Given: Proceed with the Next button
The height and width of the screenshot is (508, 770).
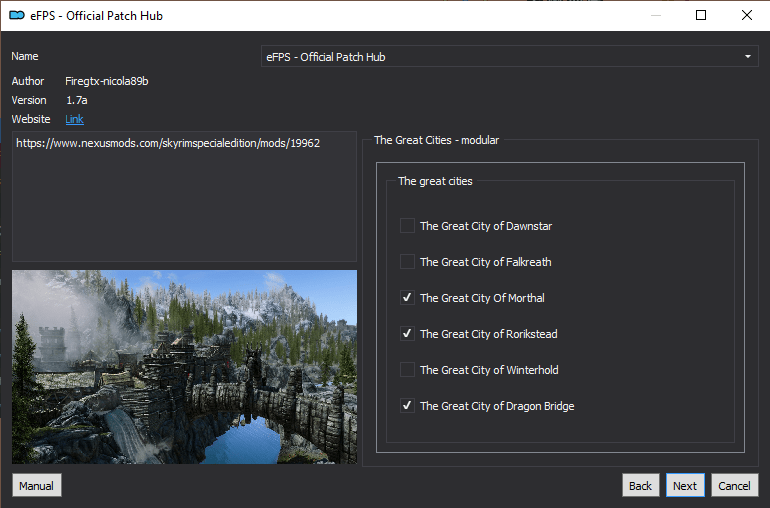Looking at the screenshot, I should 685,485.
